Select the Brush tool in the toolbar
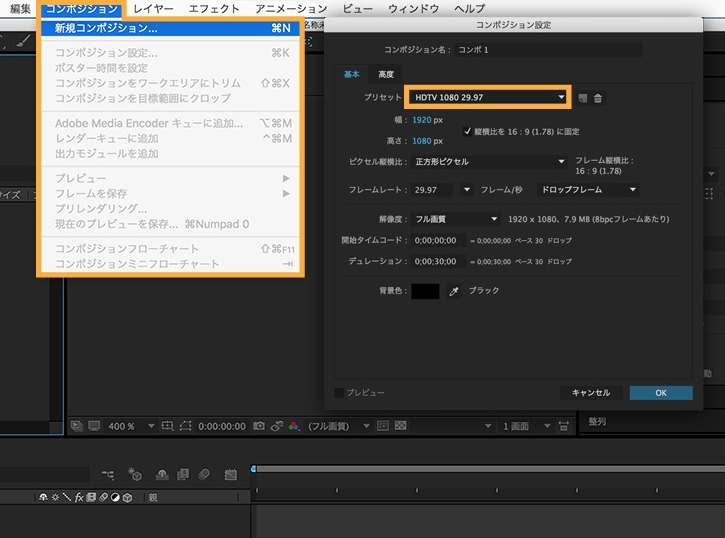This screenshot has width=725, height=538. [22, 42]
